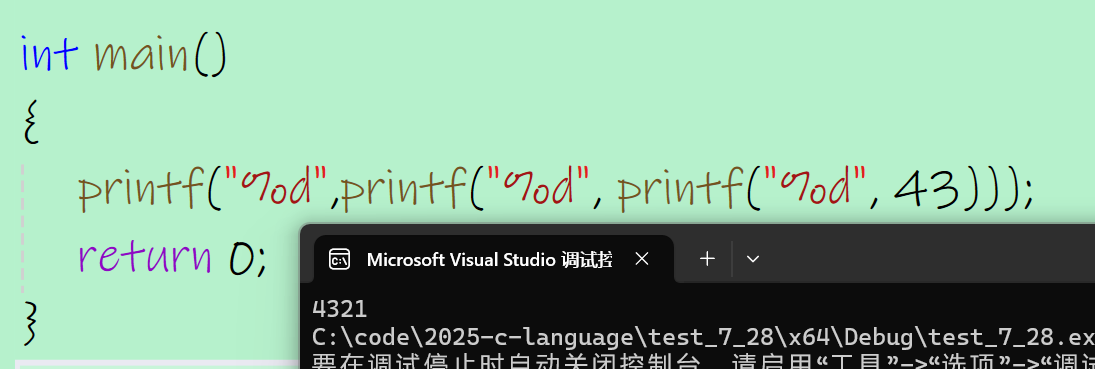The height and width of the screenshot is (369, 1095).
Task: Click the console icon in the terminal tab
Action: (339, 259)
